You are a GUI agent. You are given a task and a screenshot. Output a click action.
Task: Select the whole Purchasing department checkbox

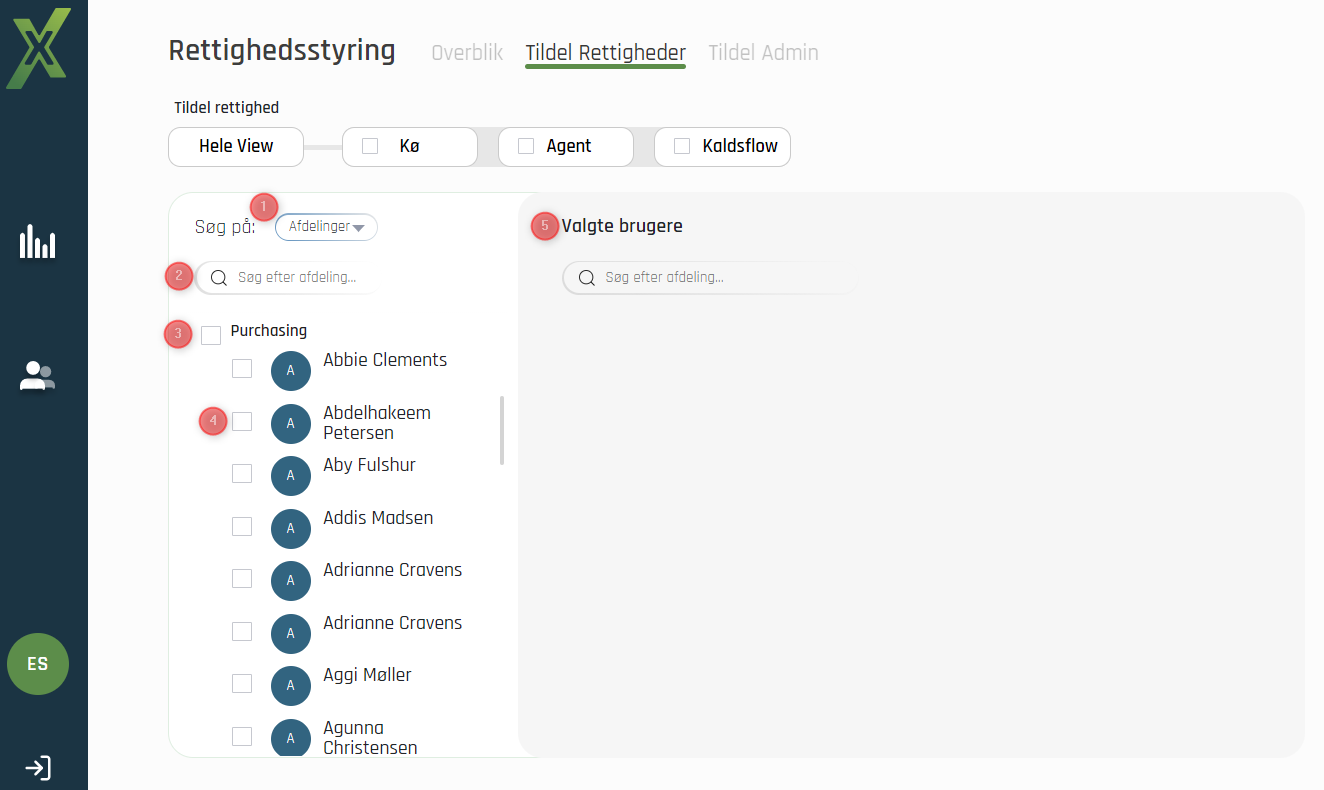click(x=211, y=335)
